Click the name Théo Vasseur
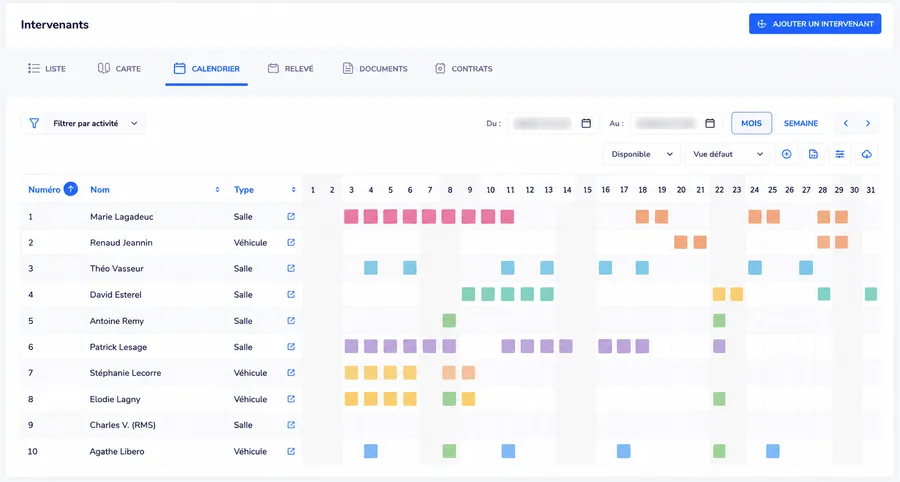Screen dimensions: 900x482 tap(117, 269)
